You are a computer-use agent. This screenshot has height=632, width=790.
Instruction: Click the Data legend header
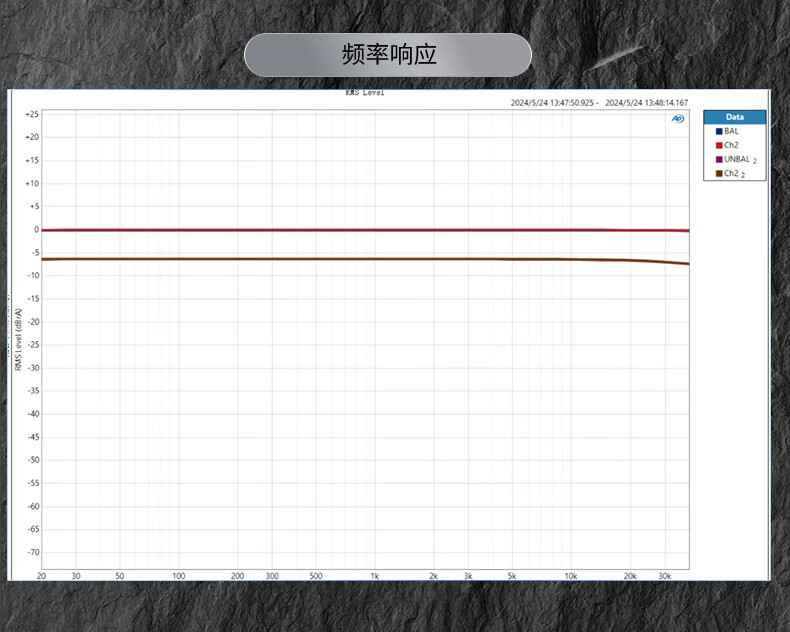pos(734,117)
